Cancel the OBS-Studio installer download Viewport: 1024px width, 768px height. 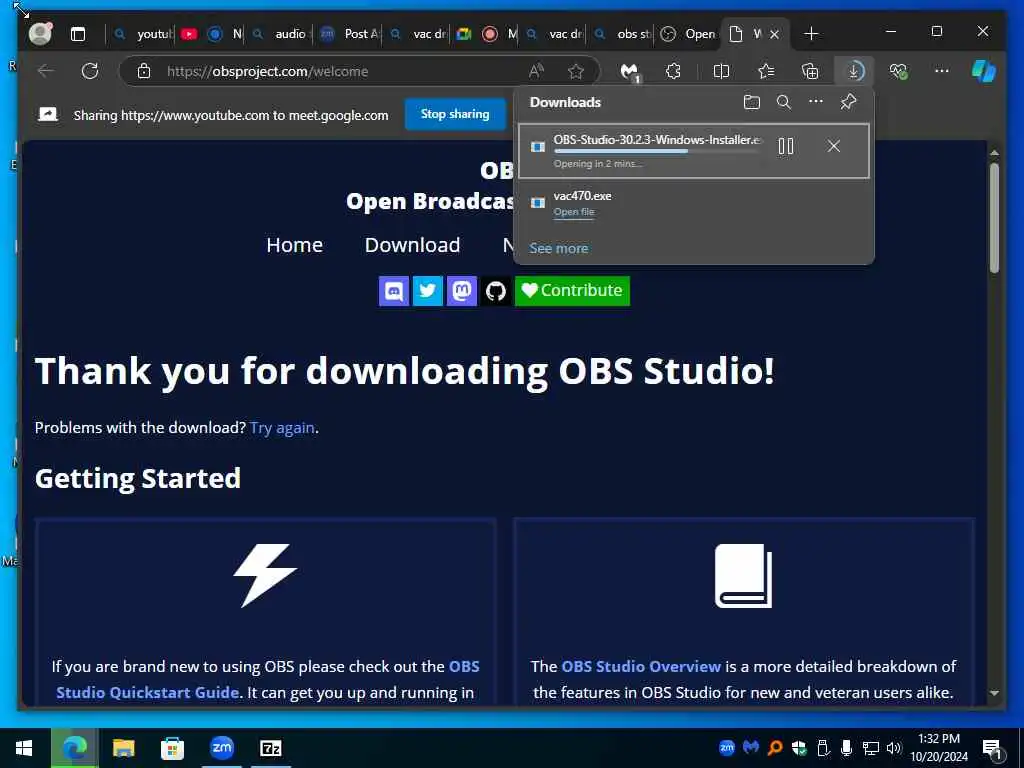(833, 146)
